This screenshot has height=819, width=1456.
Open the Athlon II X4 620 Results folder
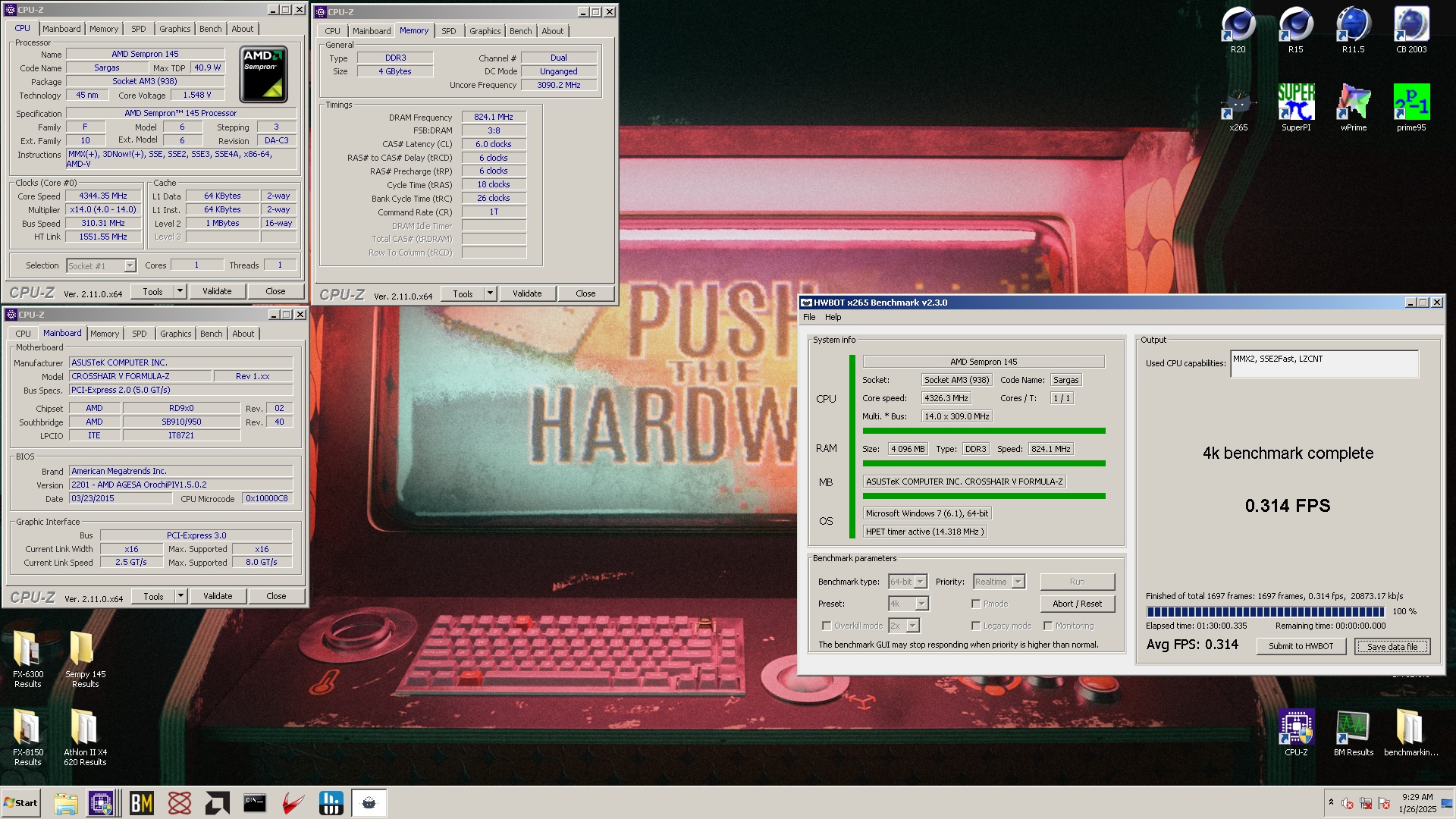click(85, 737)
